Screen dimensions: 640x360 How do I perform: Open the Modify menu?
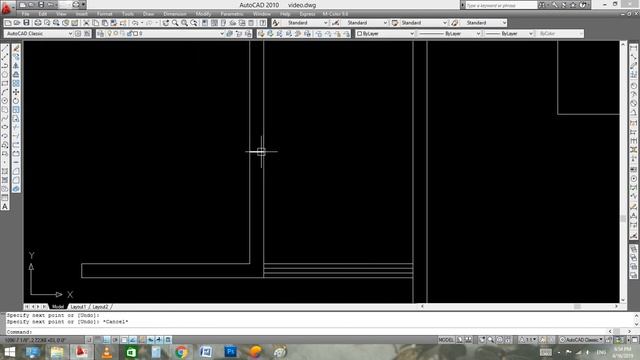(x=203, y=14)
